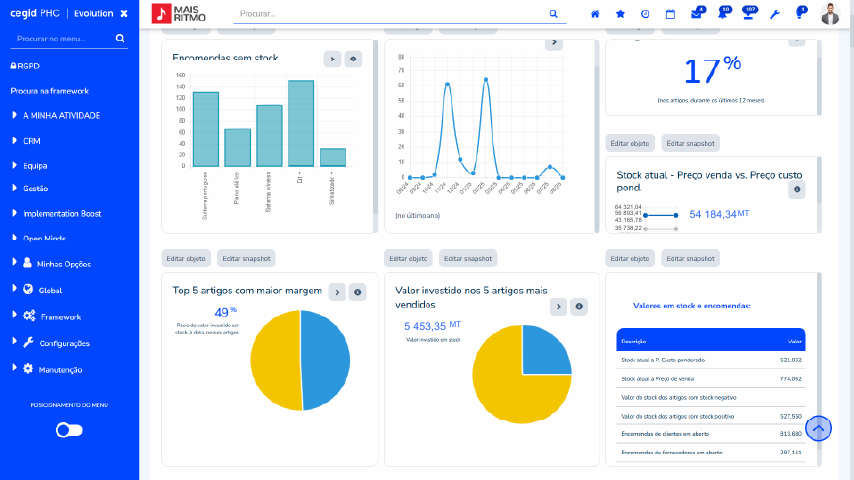
Task: Select Procura na framework menu item
Action: click(x=49, y=90)
